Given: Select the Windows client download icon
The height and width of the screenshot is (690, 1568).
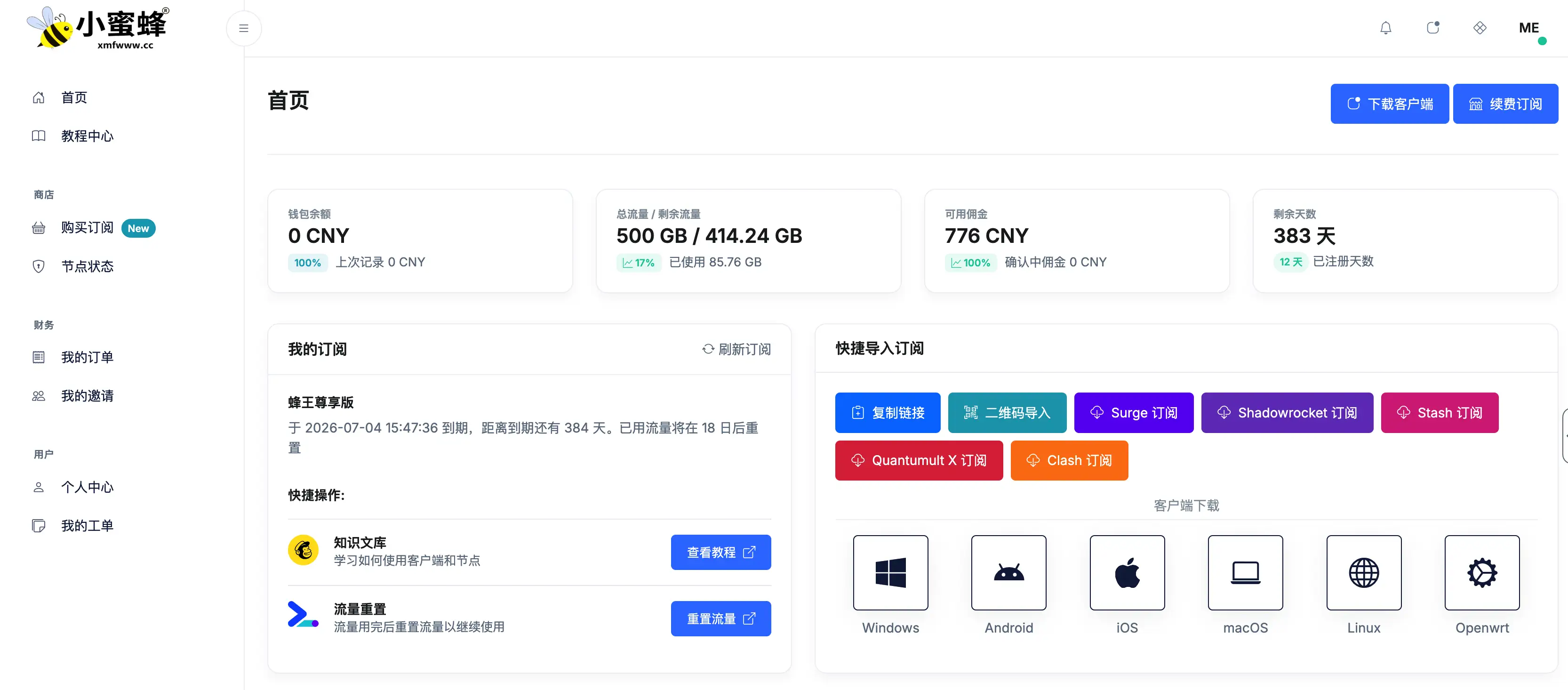Looking at the screenshot, I should (890, 572).
